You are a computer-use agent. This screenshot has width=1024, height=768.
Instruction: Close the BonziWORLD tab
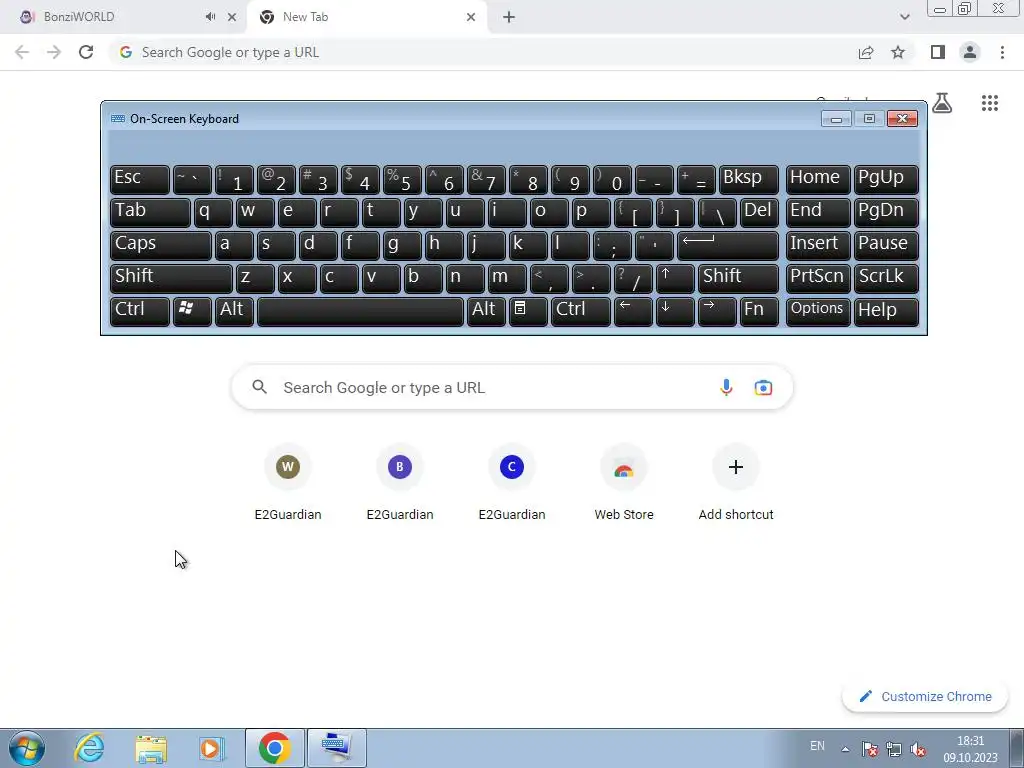pyautogui.click(x=232, y=17)
